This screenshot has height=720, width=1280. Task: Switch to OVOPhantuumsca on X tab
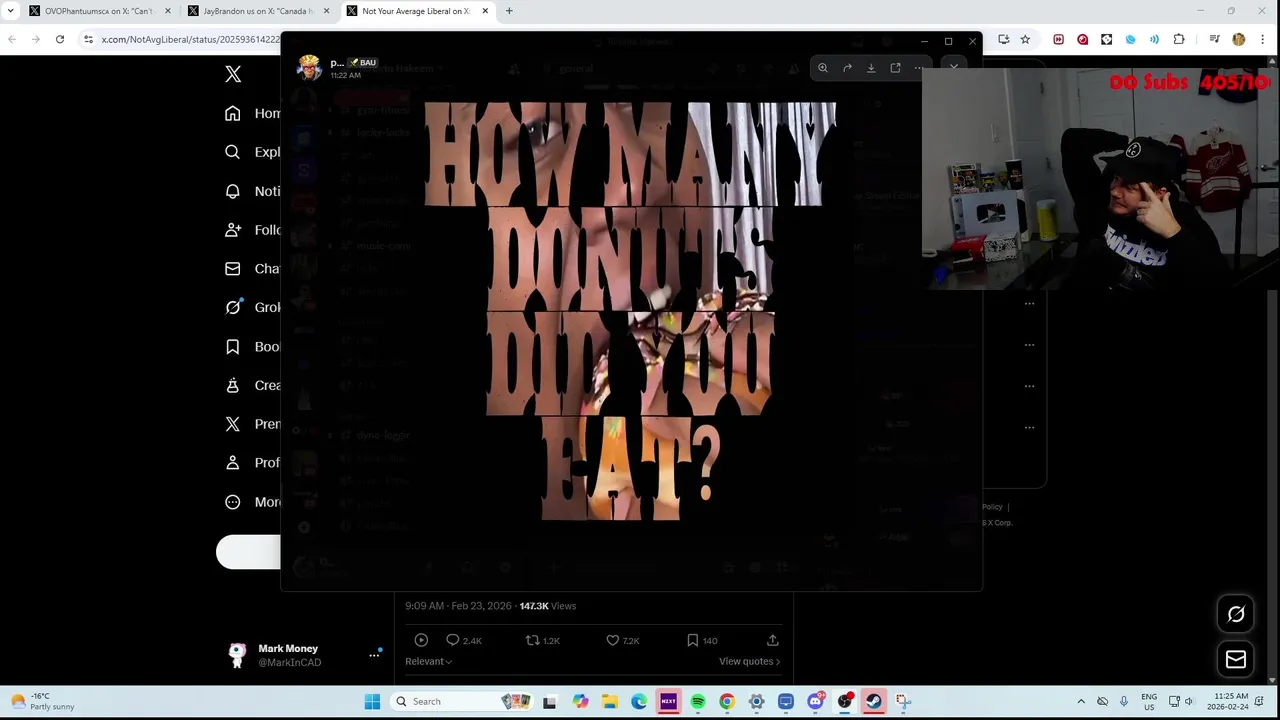98,11
